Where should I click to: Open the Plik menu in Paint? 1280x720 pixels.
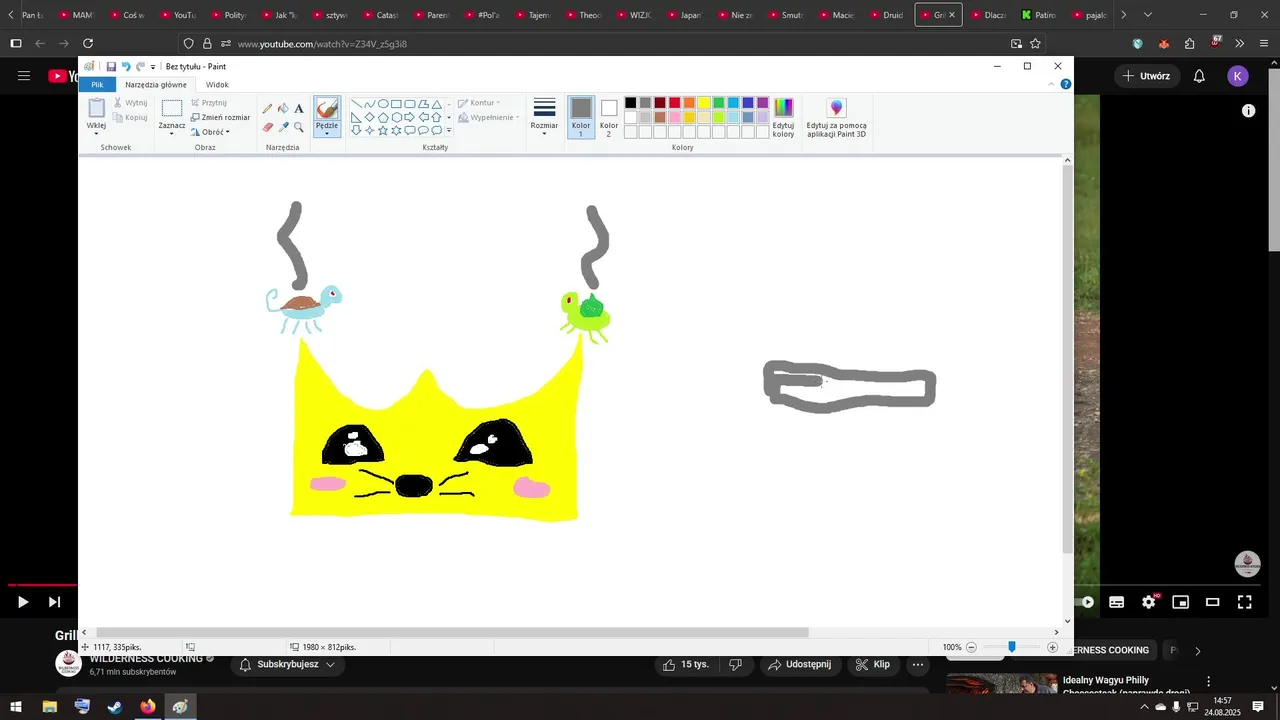tap(97, 85)
